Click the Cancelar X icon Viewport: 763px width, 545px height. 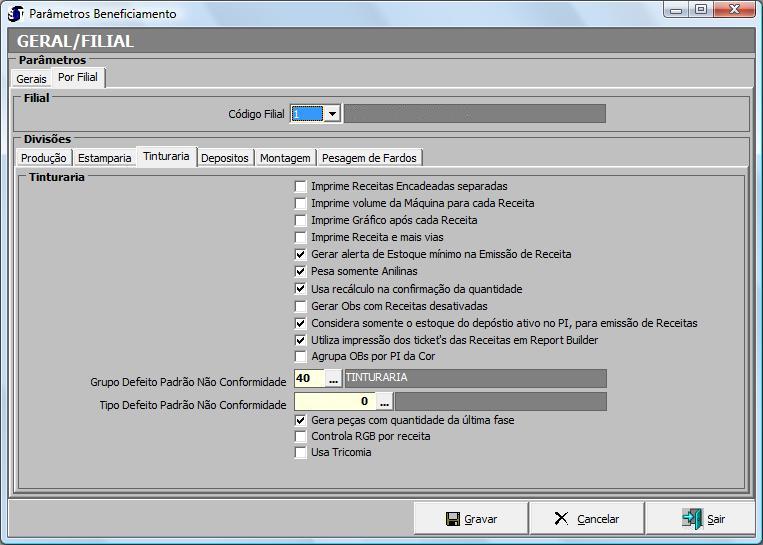pos(561,519)
